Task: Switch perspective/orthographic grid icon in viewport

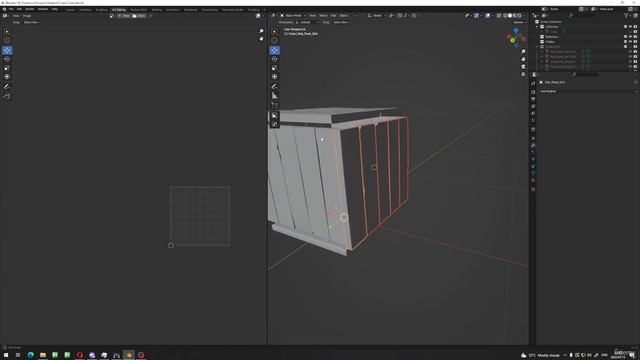Action: (x=523, y=74)
